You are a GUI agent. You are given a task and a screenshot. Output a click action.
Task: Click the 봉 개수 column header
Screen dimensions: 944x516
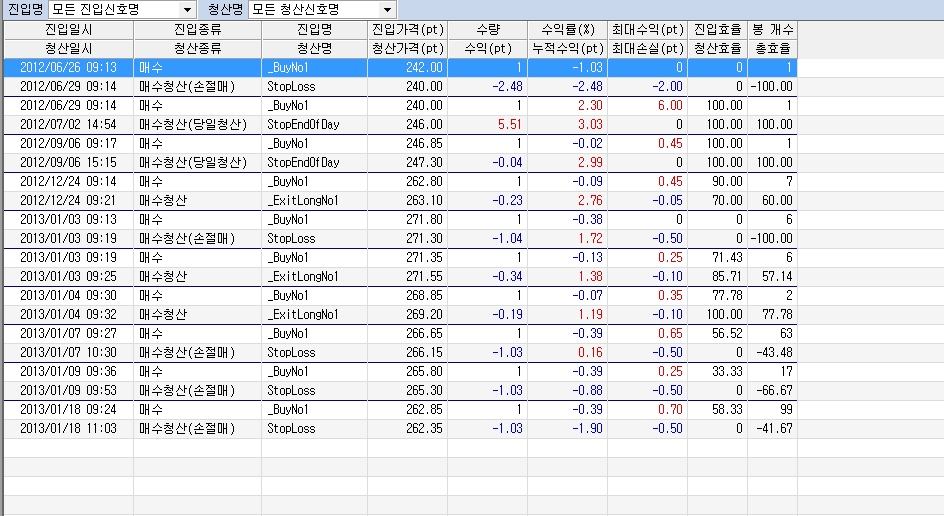771,30
